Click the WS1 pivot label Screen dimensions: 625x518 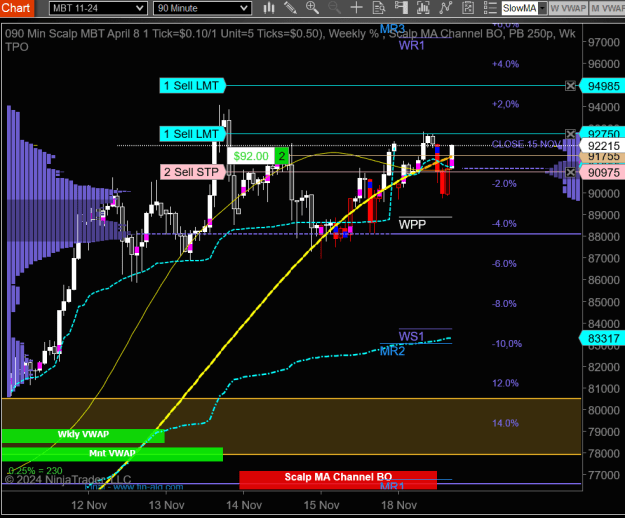[x=411, y=337]
